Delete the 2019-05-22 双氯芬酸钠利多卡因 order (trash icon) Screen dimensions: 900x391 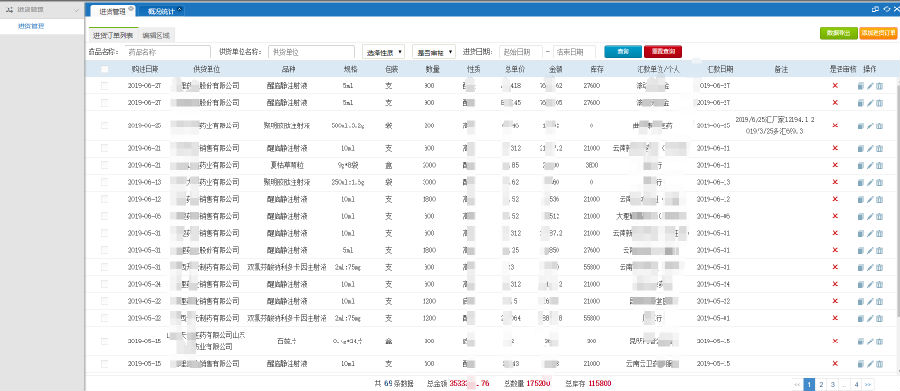[x=879, y=318]
